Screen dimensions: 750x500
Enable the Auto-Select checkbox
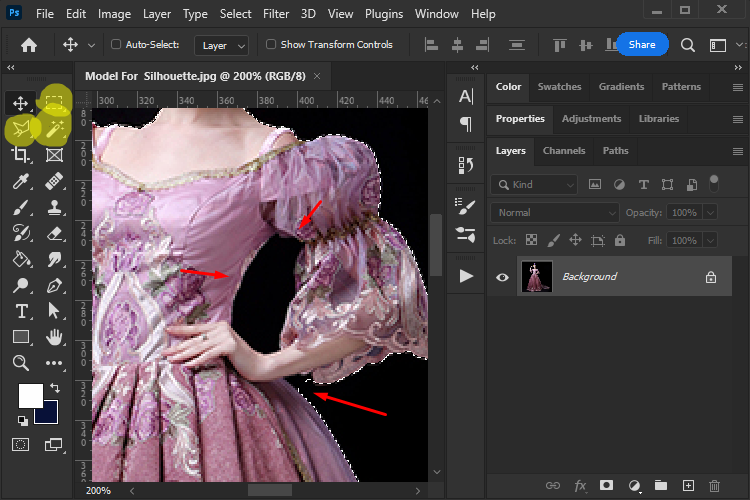coord(116,45)
